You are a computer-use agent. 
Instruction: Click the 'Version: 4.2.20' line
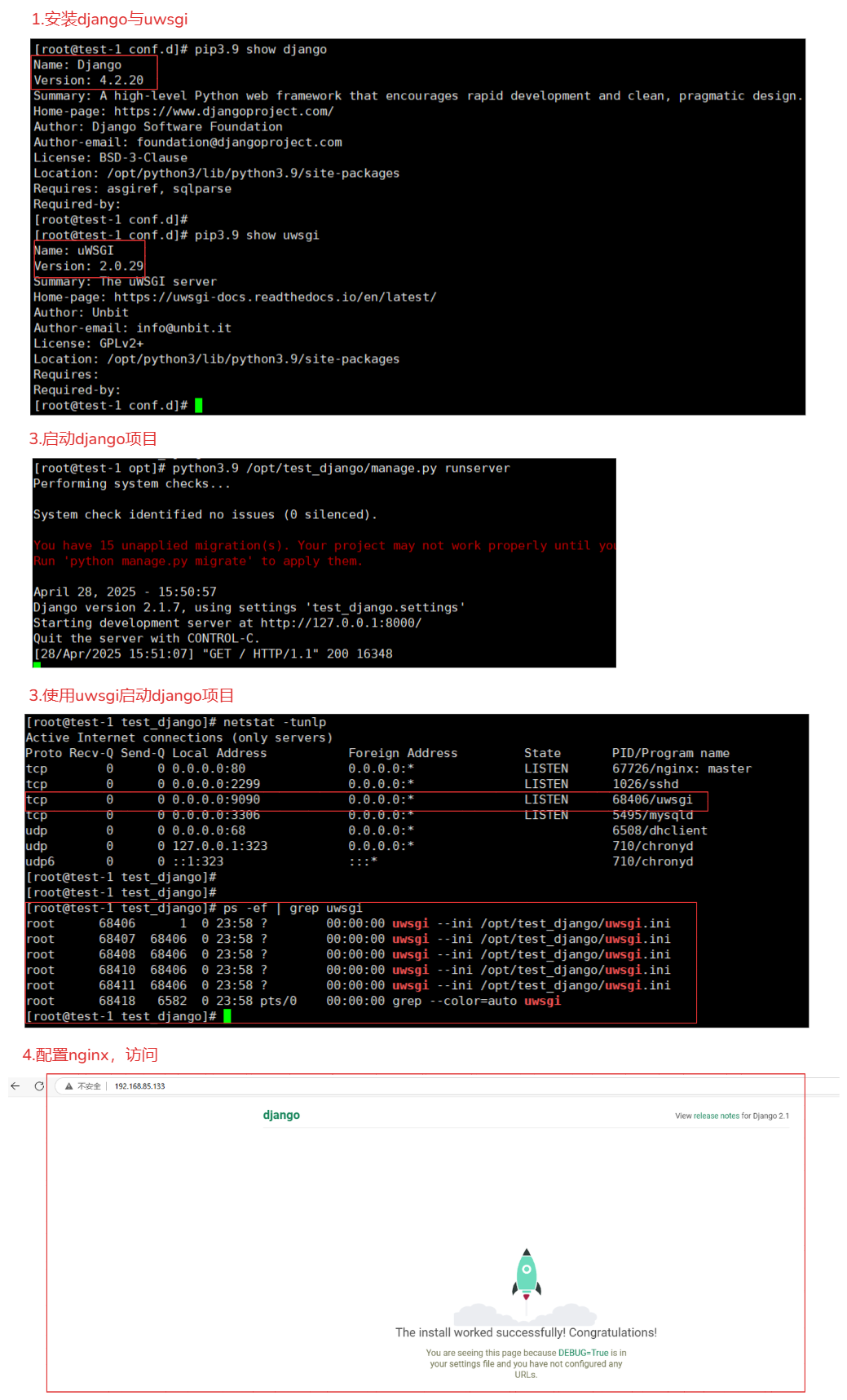88,80
